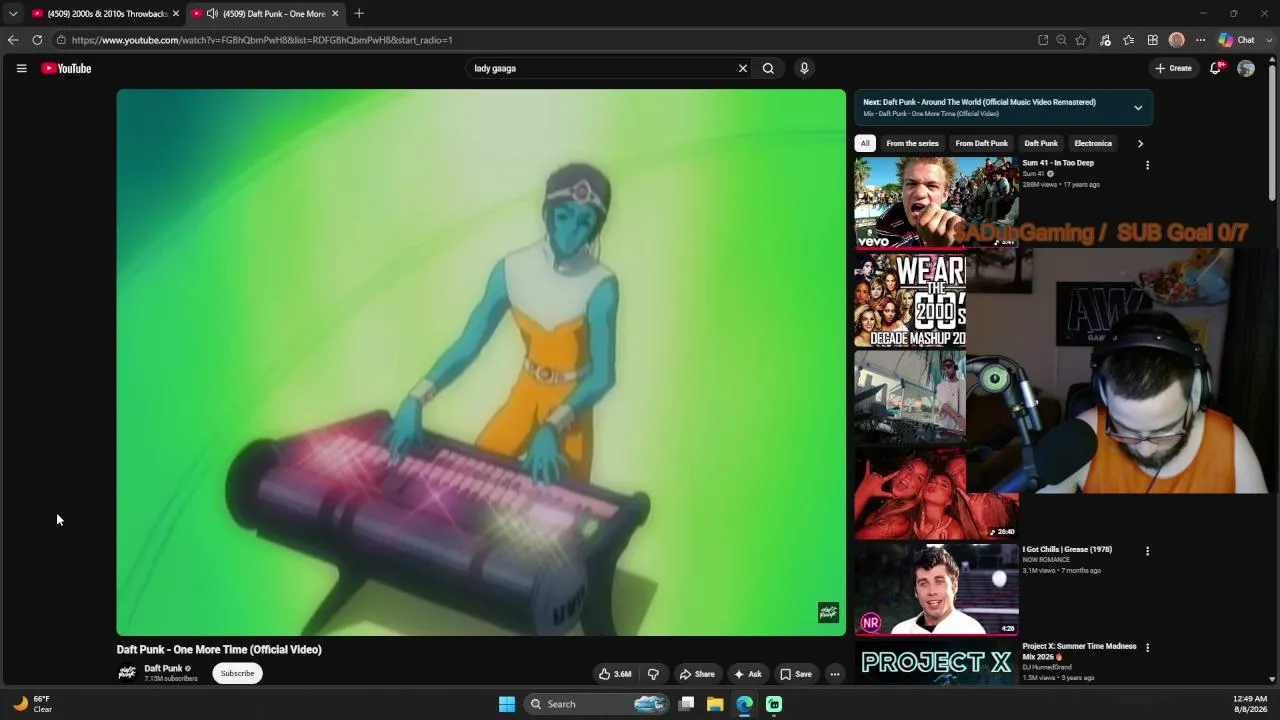Select the 'All' filter chip
1280x720 pixels.
pos(865,143)
